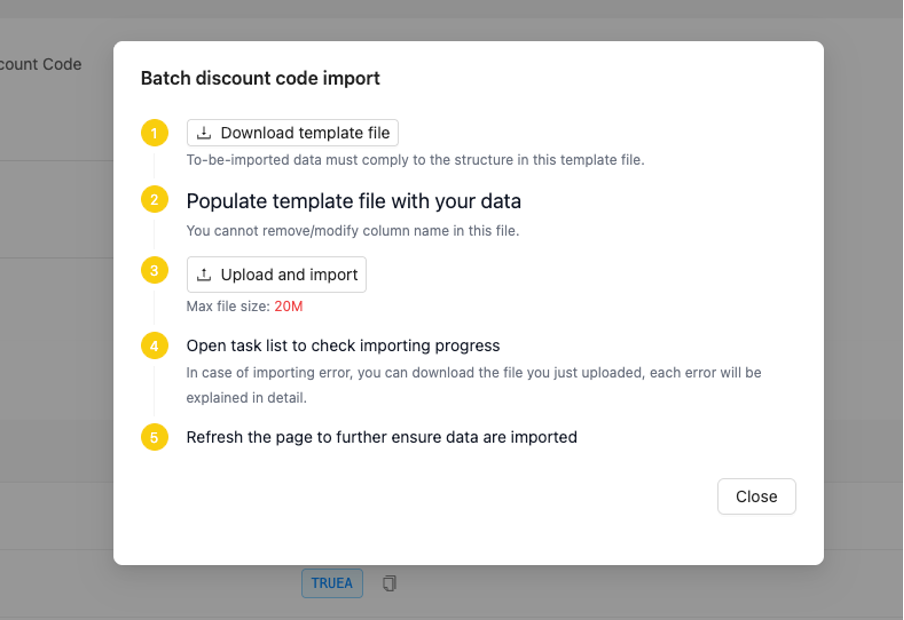The width and height of the screenshot is (904, 620).
Task: Click the Populate template file step heading
Action: [x=353, y=200]
